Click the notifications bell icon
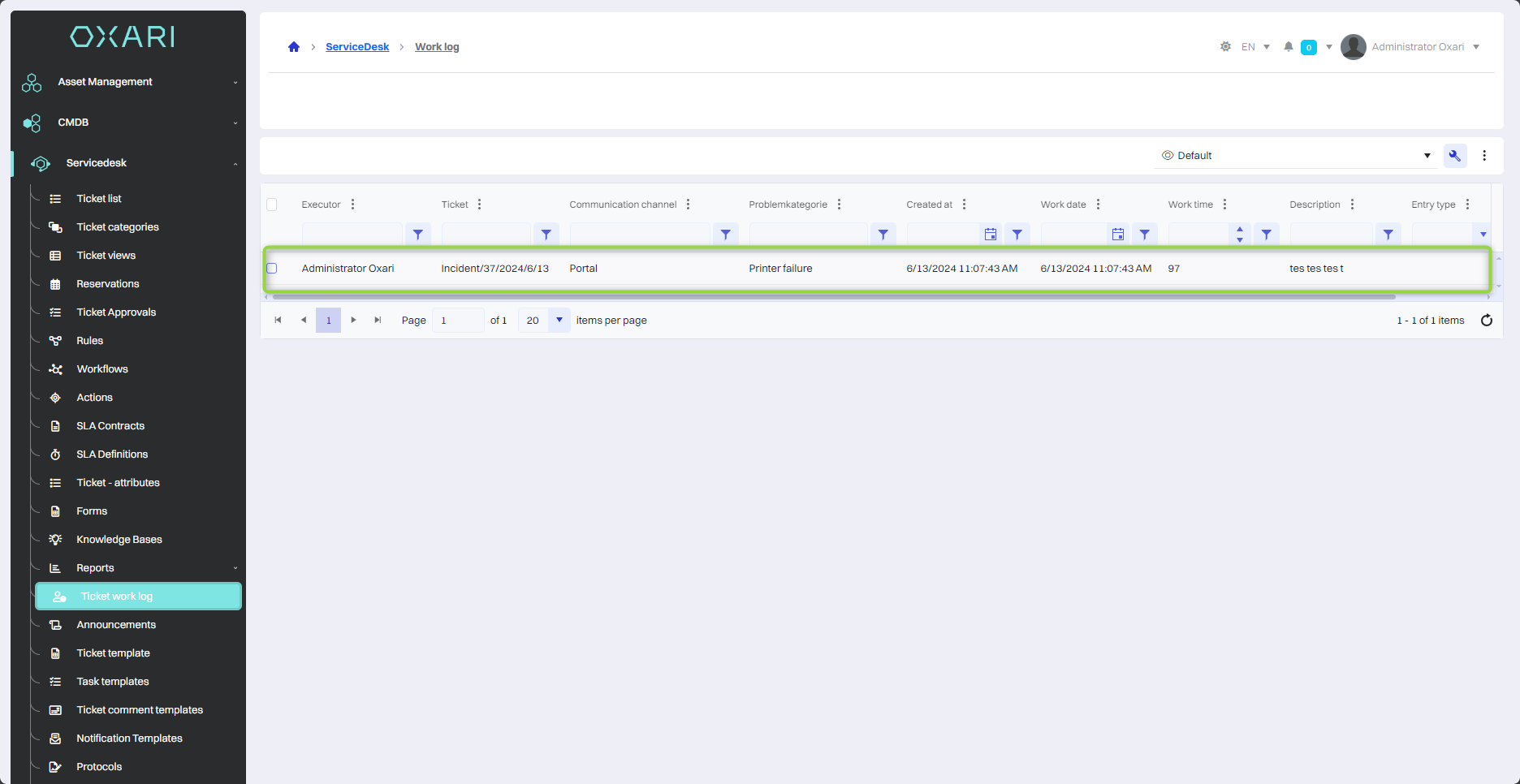Viewport: 1520px width, 784px height. (x=1288, y=47)
